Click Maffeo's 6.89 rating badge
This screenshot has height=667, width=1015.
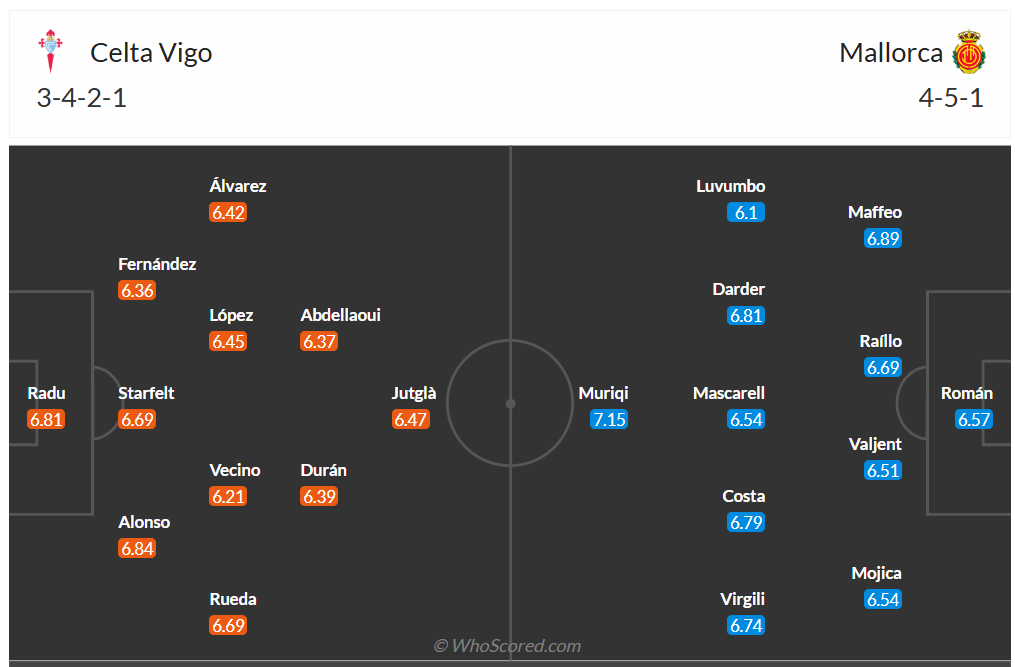(x=883, y=238)
